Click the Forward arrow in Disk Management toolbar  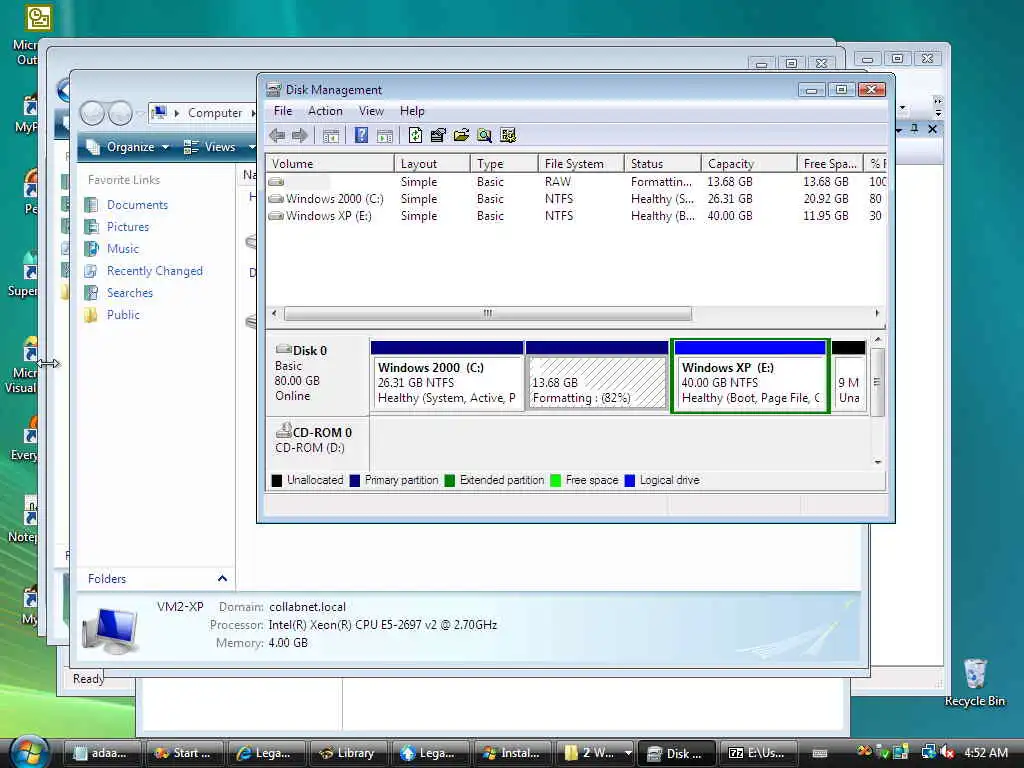pos(300,135)
